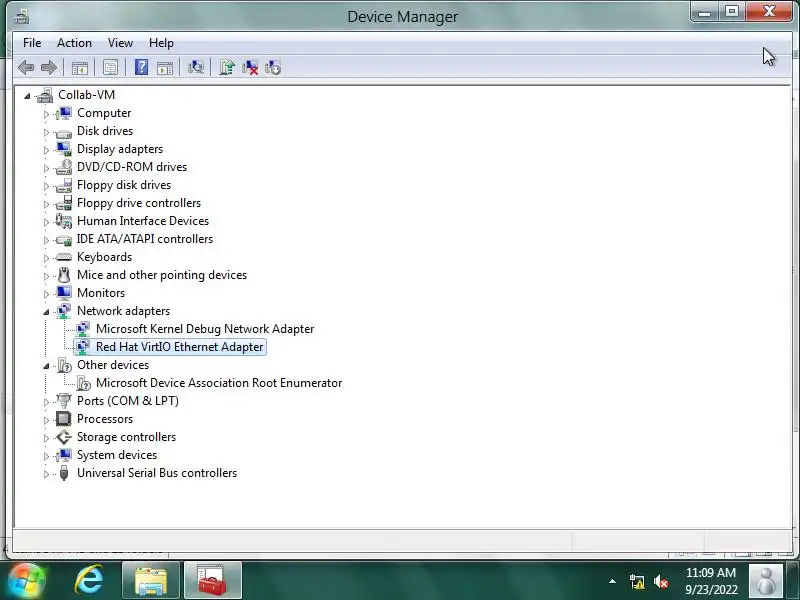
Task: Open the Help menu
Action: coord(161,43)
